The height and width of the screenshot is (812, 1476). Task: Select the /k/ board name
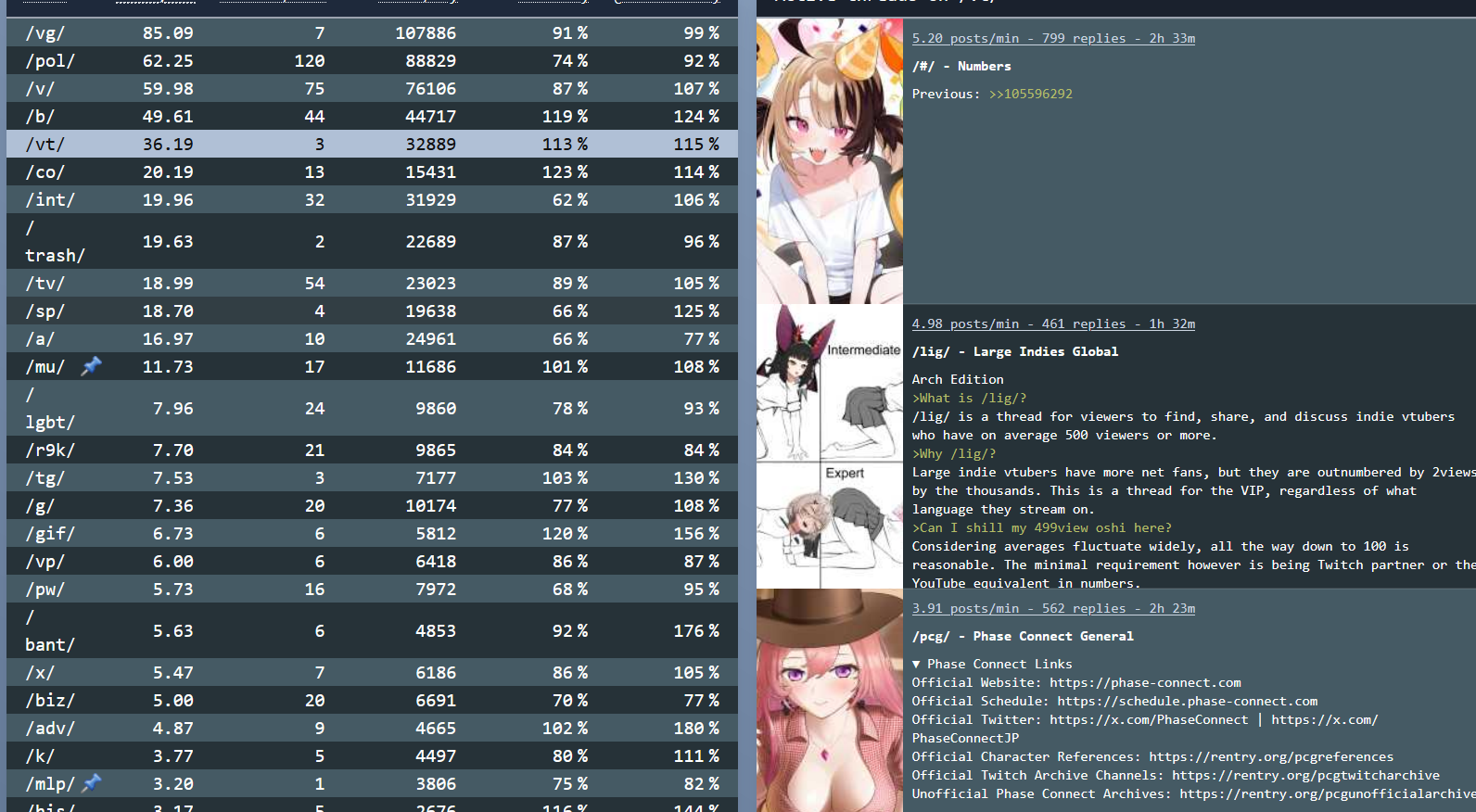pyautogui.click(x=40, y=755)
